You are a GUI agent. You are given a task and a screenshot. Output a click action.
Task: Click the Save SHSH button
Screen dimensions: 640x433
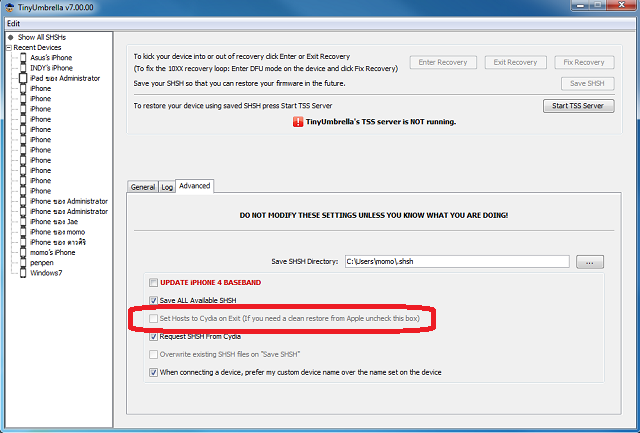587,83
